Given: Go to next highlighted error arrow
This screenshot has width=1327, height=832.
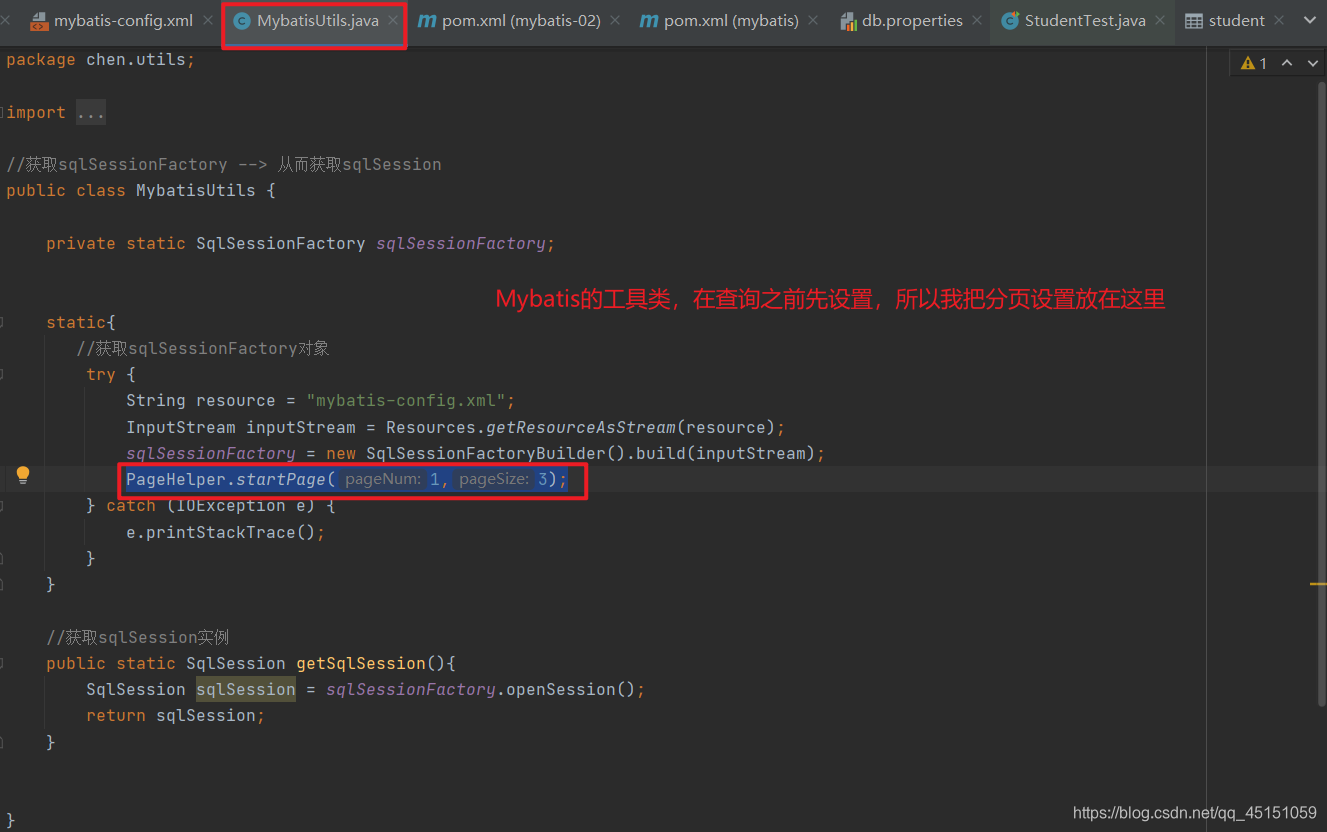Looking at the screenshot, I should point(1311,63).
